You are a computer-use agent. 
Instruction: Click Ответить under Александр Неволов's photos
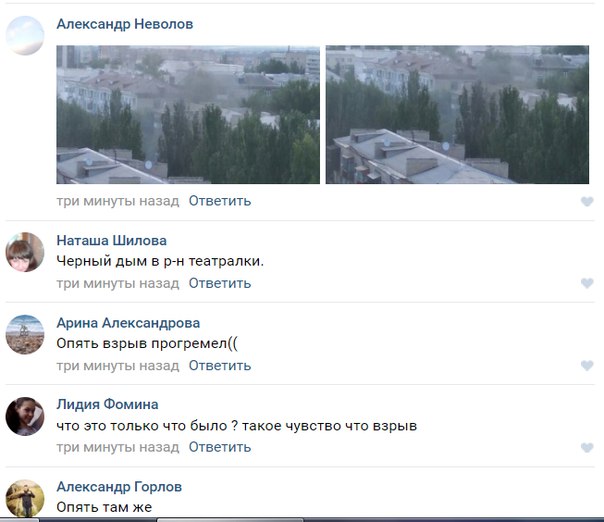pyautogui.click(x=220, y=201)
